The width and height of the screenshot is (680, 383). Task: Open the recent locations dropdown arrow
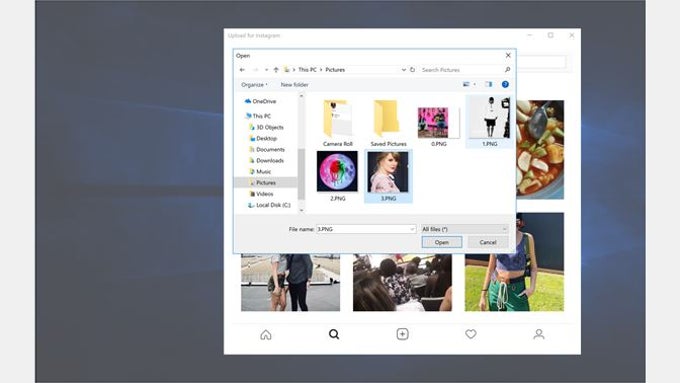click(x=266, y=70)
